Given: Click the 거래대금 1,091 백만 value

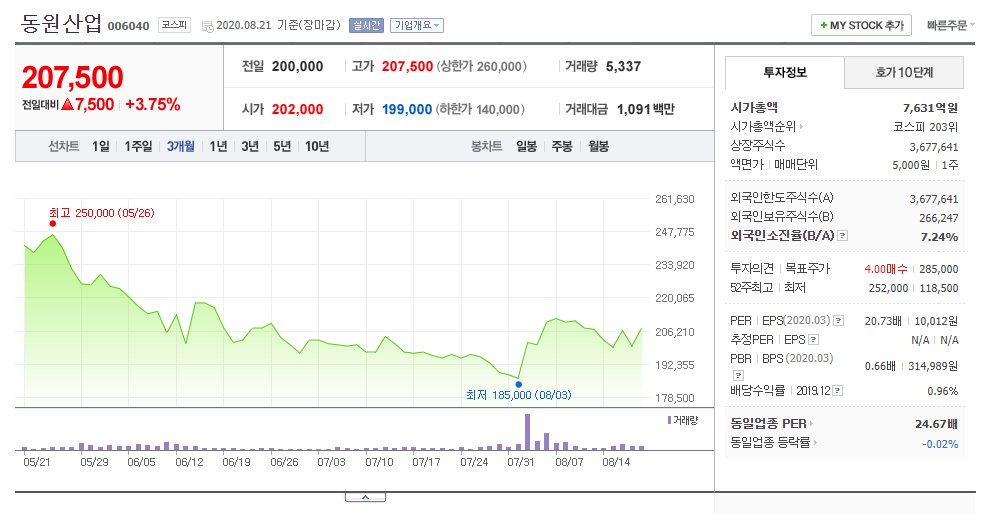Looking at the screenshot, I should (x=645, y=109).
